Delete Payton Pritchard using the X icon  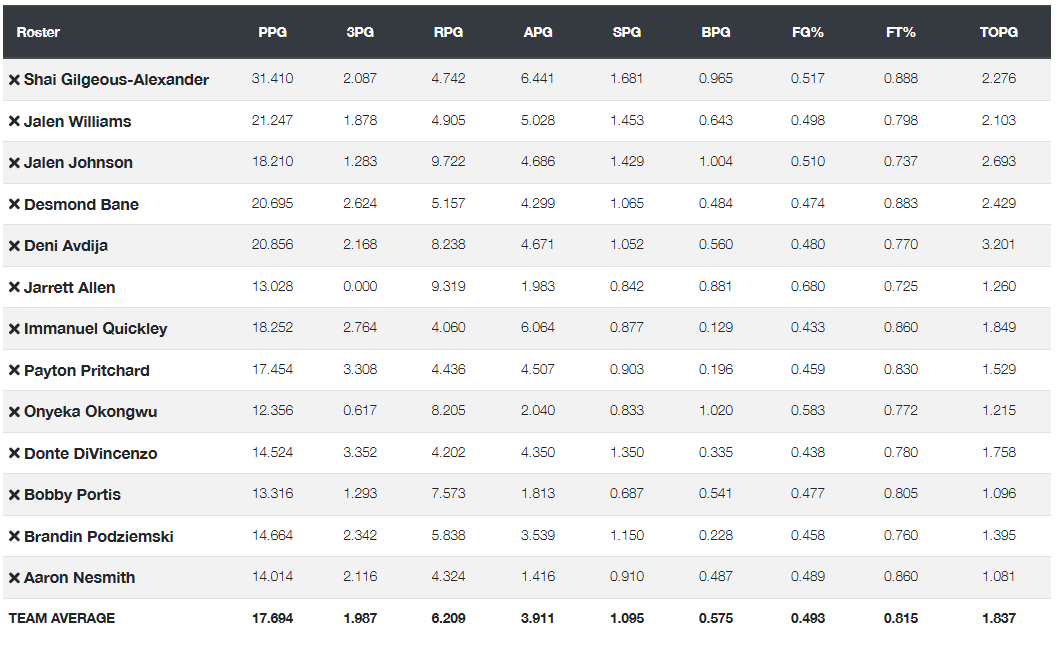[x=14, y=370]
